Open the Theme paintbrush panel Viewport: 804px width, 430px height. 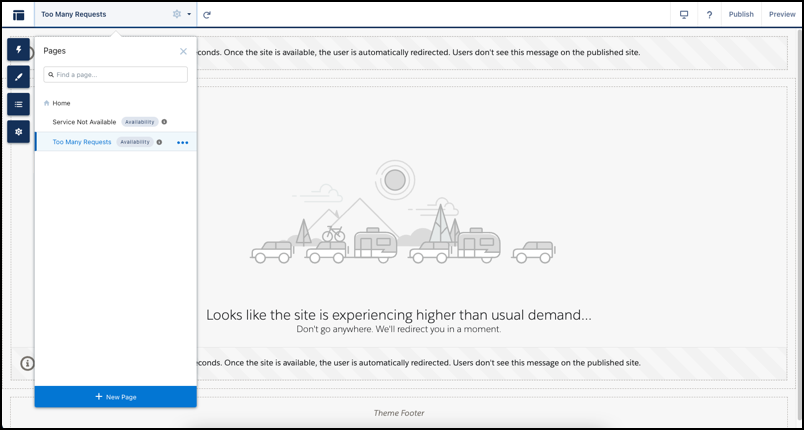click(x=19, y=77)
